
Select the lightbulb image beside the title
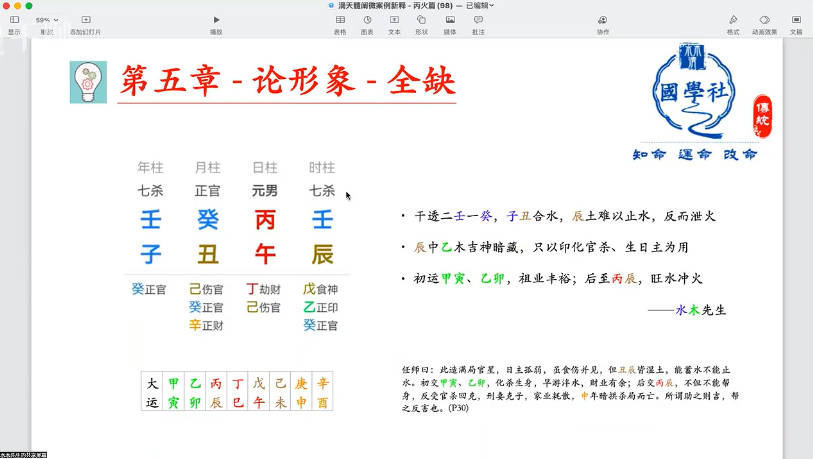point(88,82)
